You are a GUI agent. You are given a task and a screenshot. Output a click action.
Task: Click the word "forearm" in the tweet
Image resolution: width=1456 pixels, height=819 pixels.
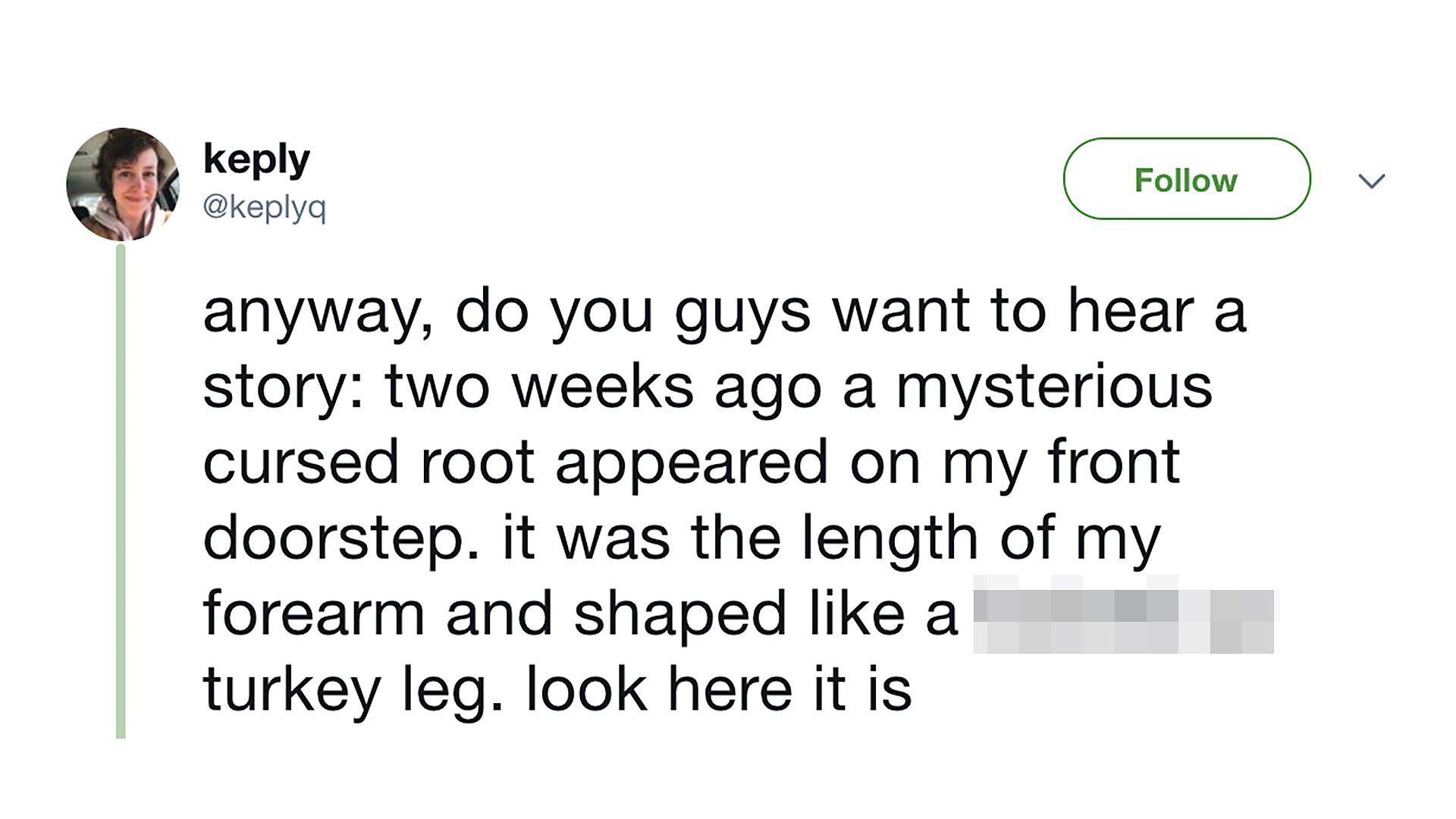pos(313,614)
